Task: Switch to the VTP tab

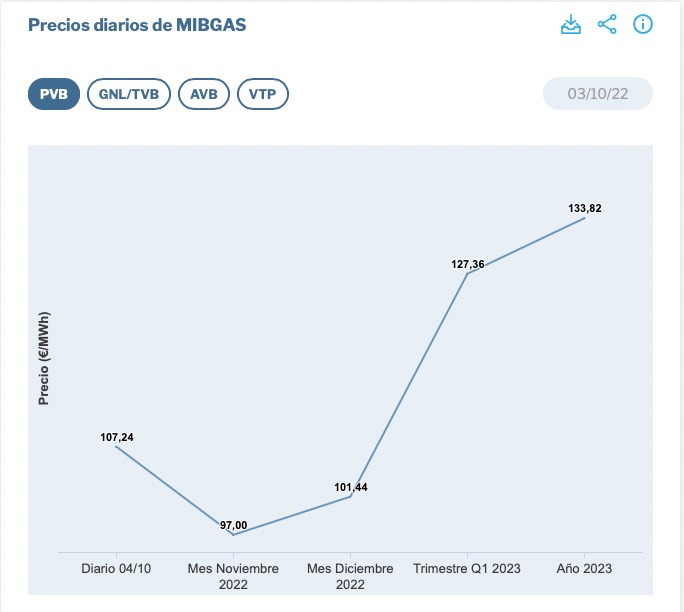Action: pyautogui.click(x=263, y=95)
